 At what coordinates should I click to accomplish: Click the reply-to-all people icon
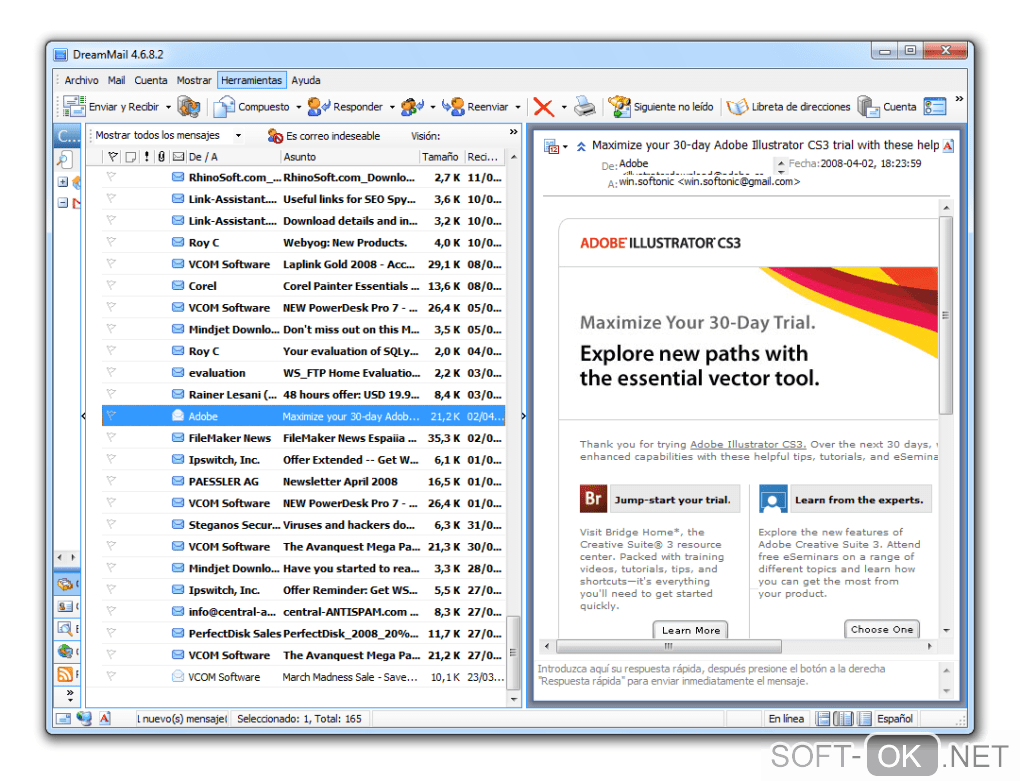(x=412, y=107)
